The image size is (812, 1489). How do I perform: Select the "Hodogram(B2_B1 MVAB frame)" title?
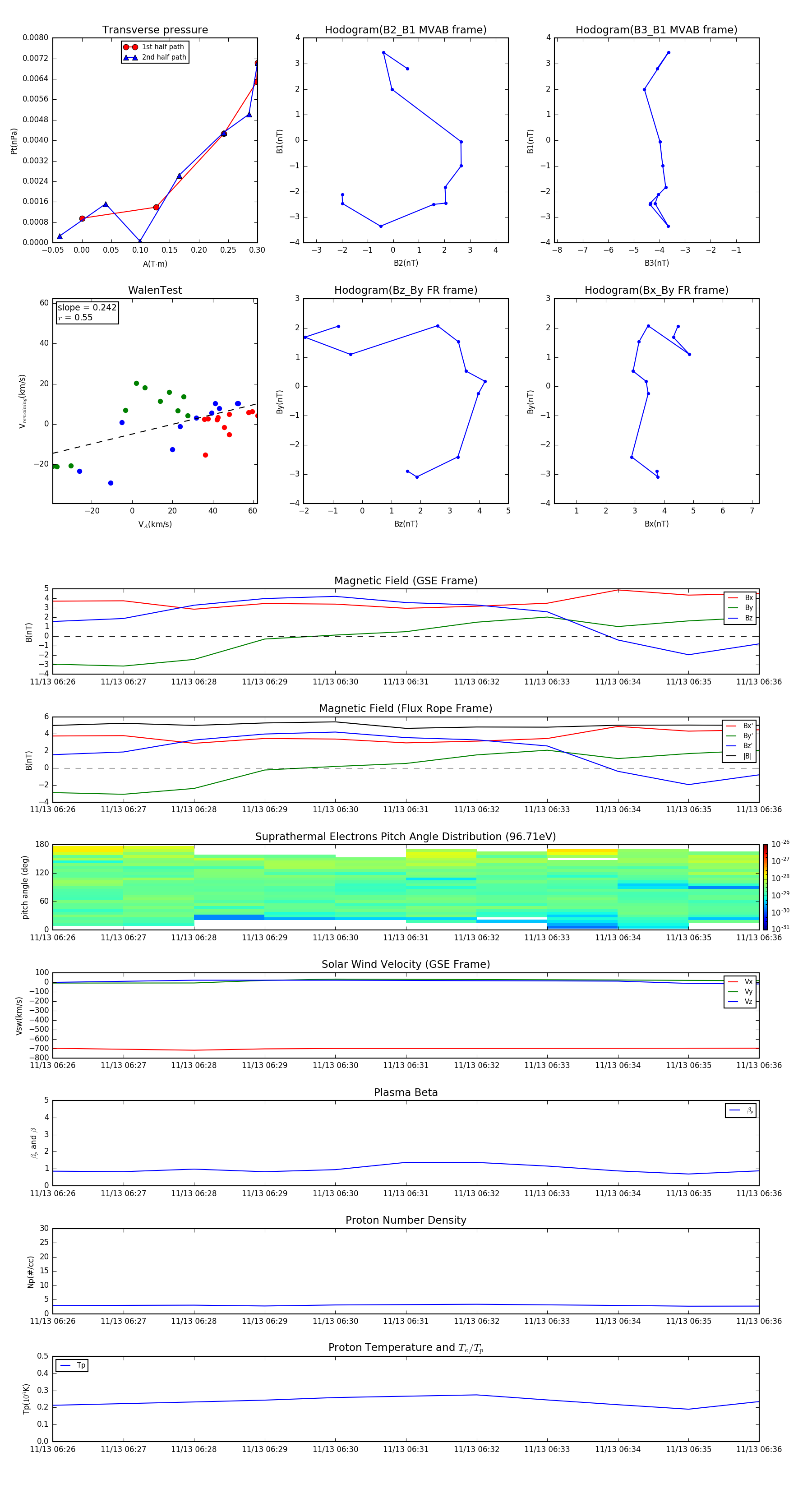pyautogui.click(x=406, y=30)
